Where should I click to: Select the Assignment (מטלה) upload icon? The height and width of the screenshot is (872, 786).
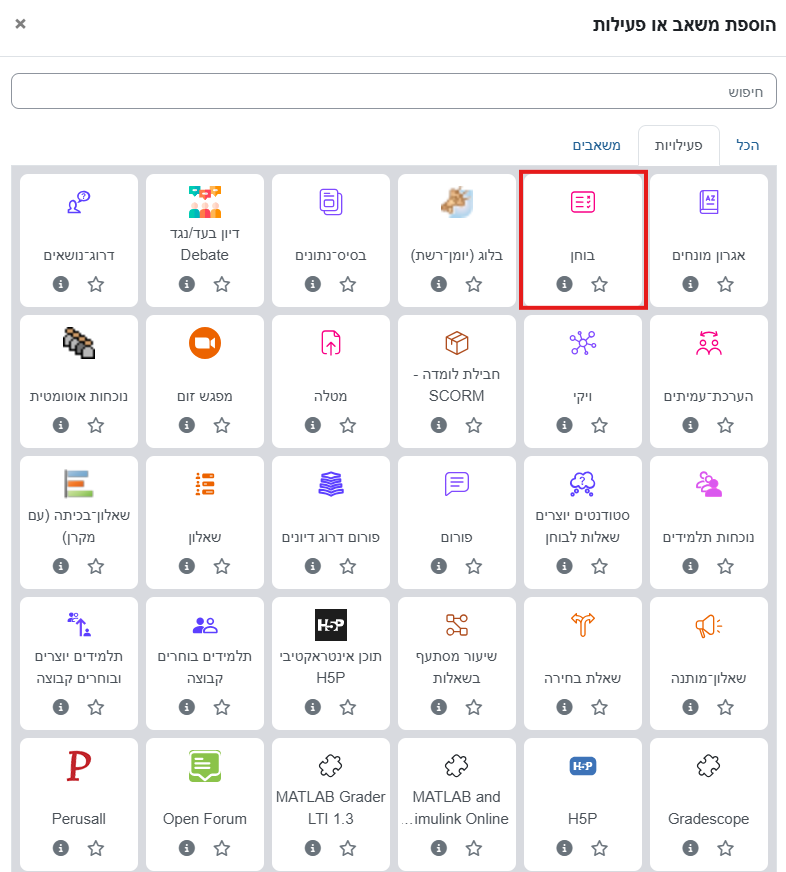click(331, 343)
